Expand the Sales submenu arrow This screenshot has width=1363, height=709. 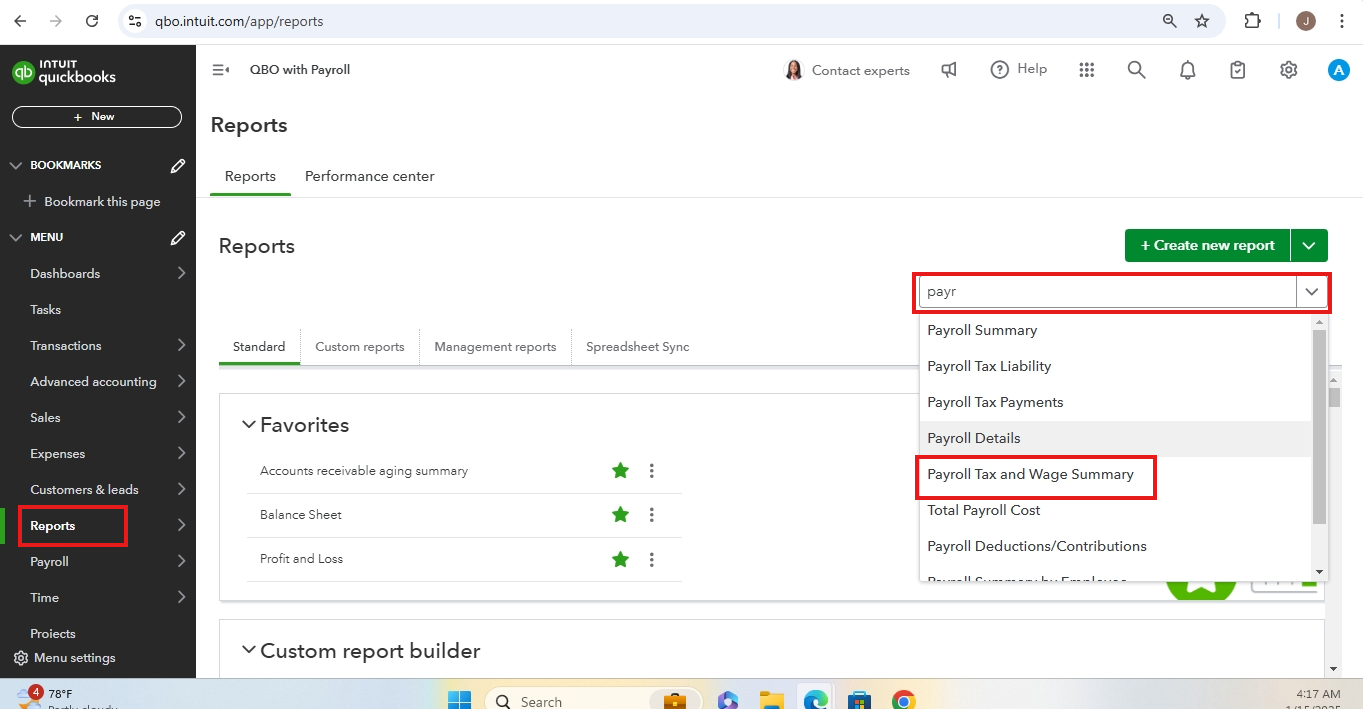181,417
